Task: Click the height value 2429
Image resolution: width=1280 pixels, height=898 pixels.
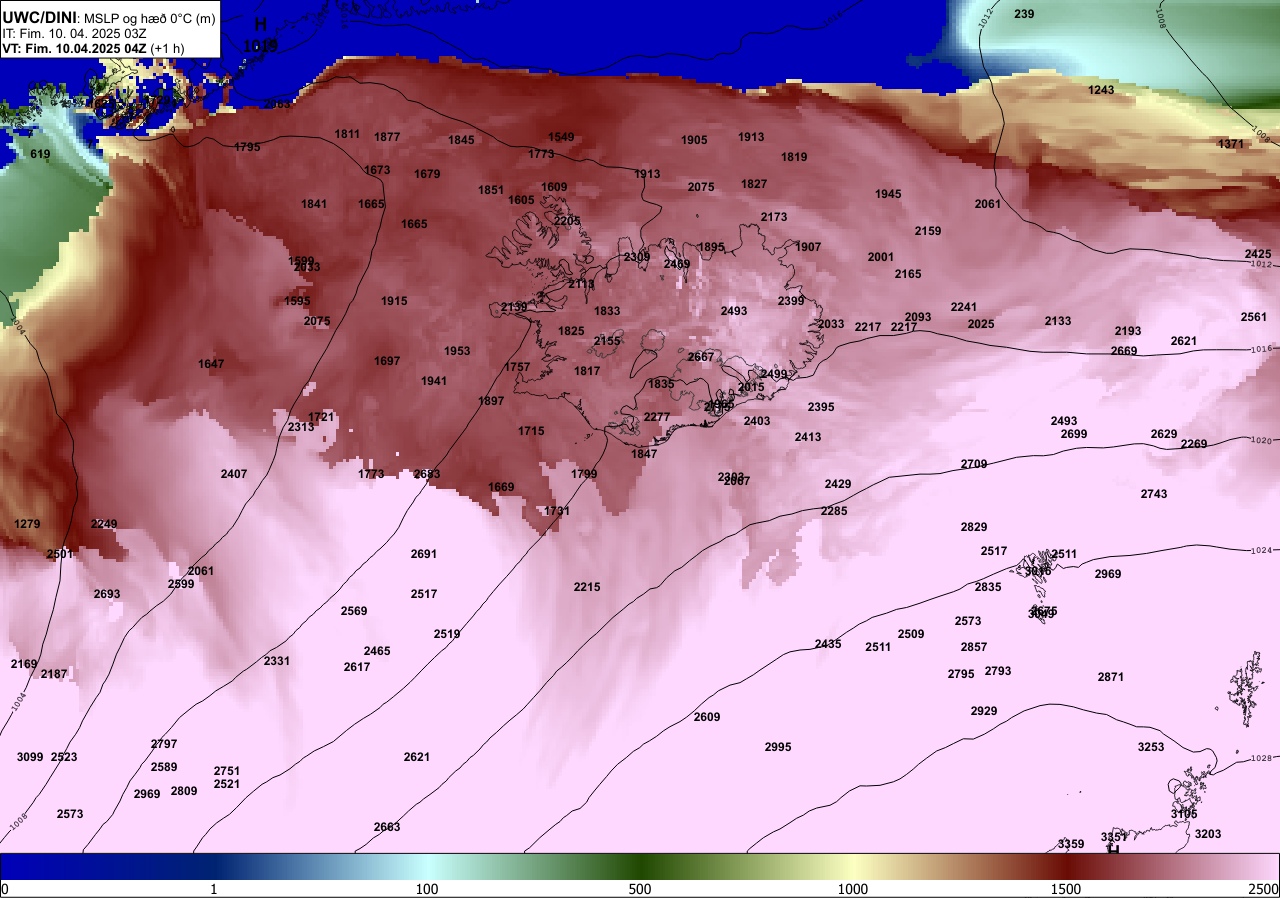Action: coord(838,484)
